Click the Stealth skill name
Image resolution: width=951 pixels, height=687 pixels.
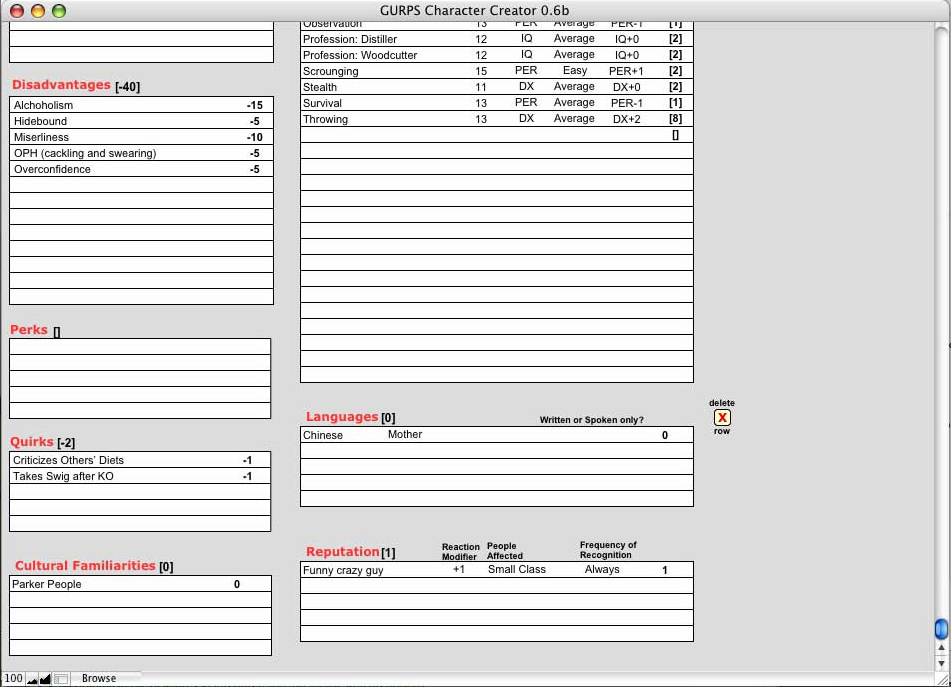[x=320, y=87]
